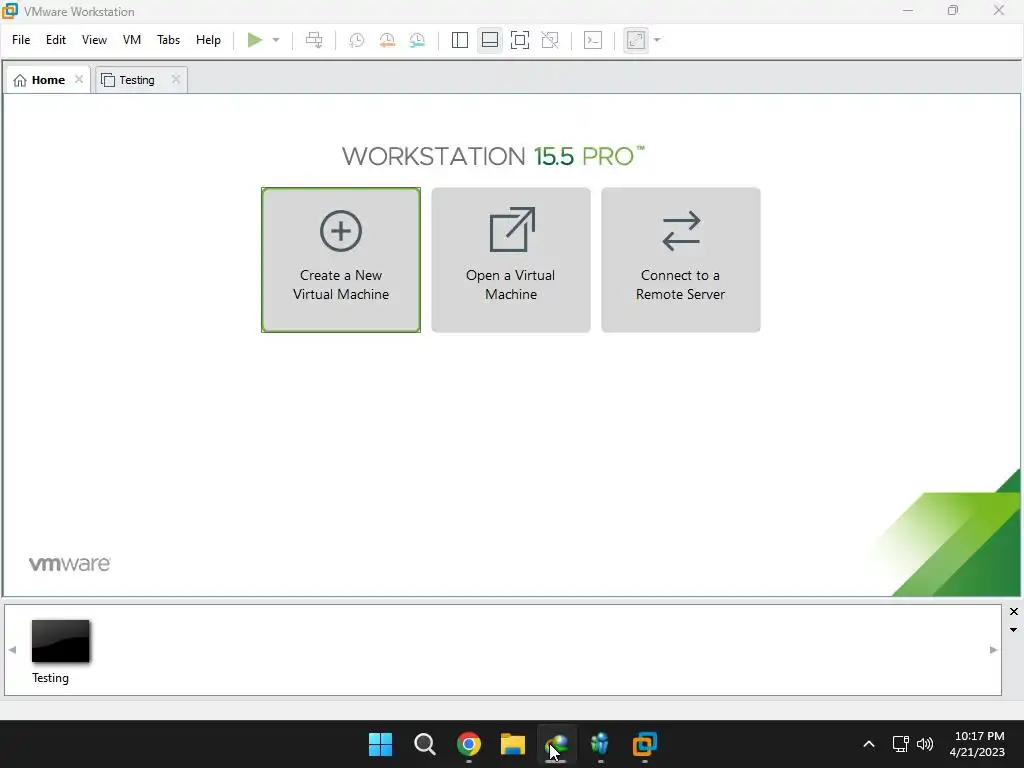Click the stretch guest display icon

(x=636, y=40)
